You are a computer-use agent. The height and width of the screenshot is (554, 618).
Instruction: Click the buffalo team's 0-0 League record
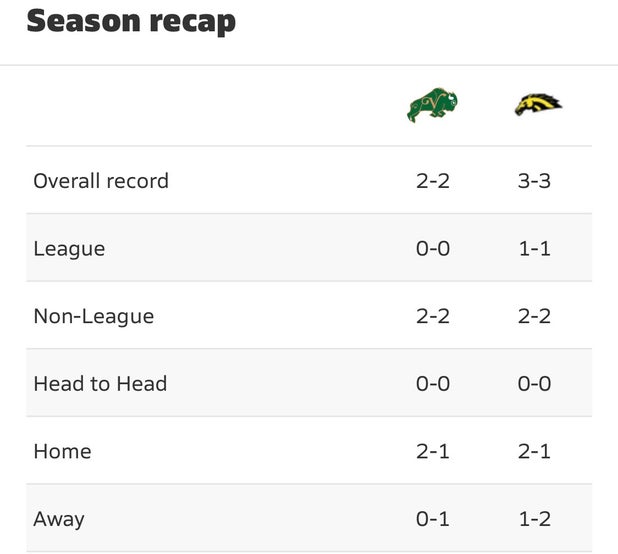(433, 248)
